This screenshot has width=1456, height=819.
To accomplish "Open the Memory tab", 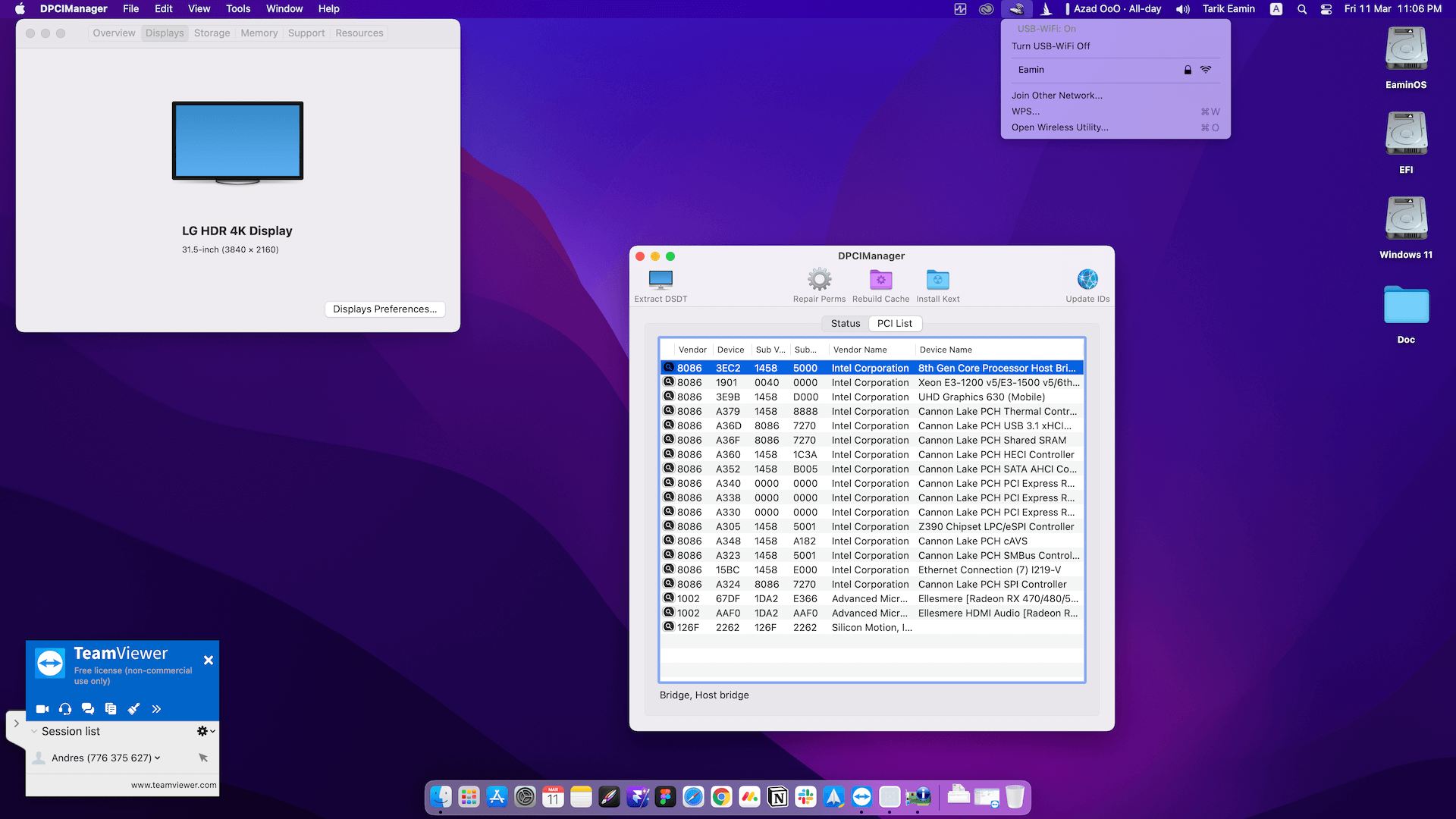I will [259, 33].
